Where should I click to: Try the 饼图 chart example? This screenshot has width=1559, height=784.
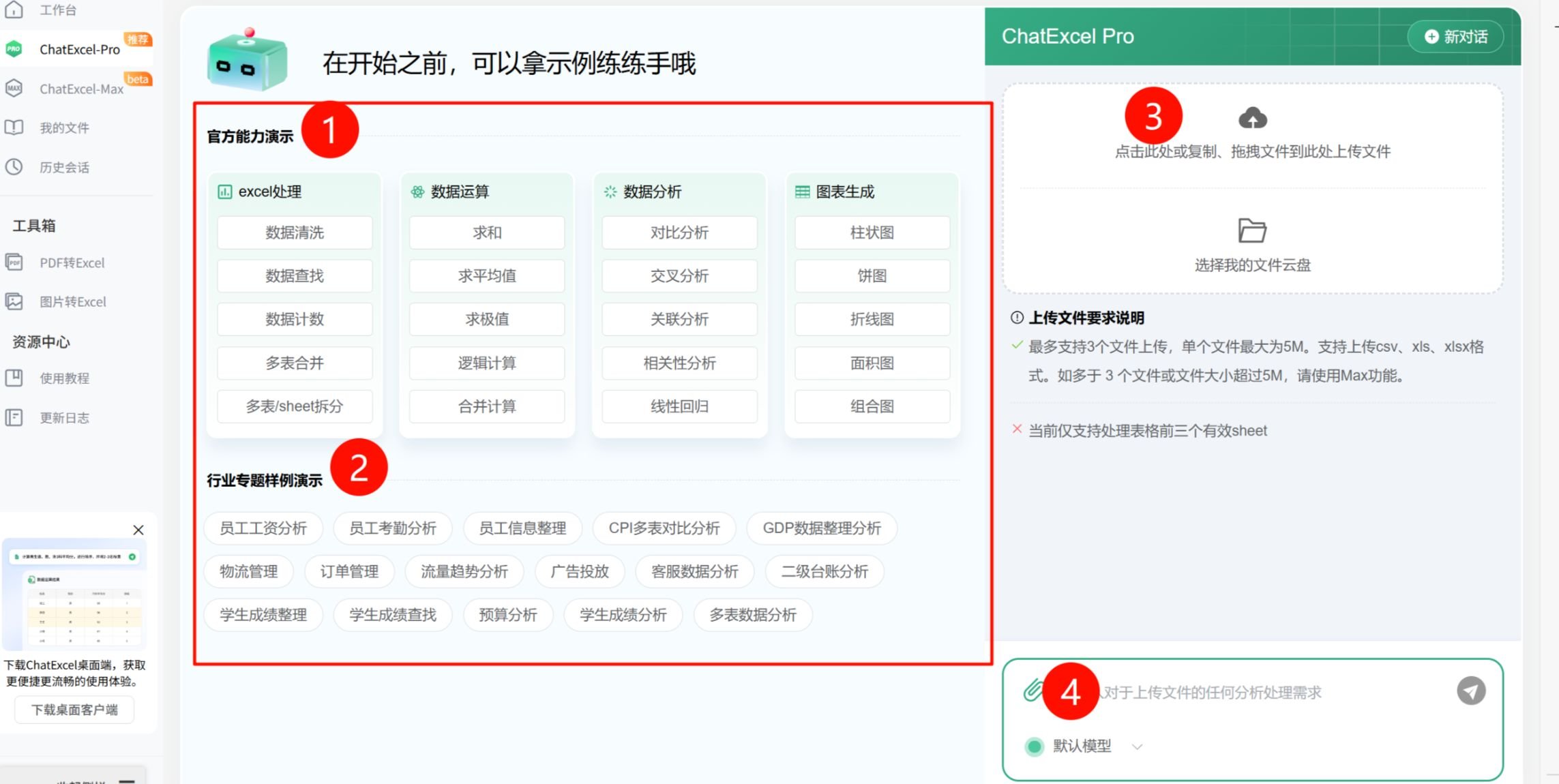click(872, 276)
